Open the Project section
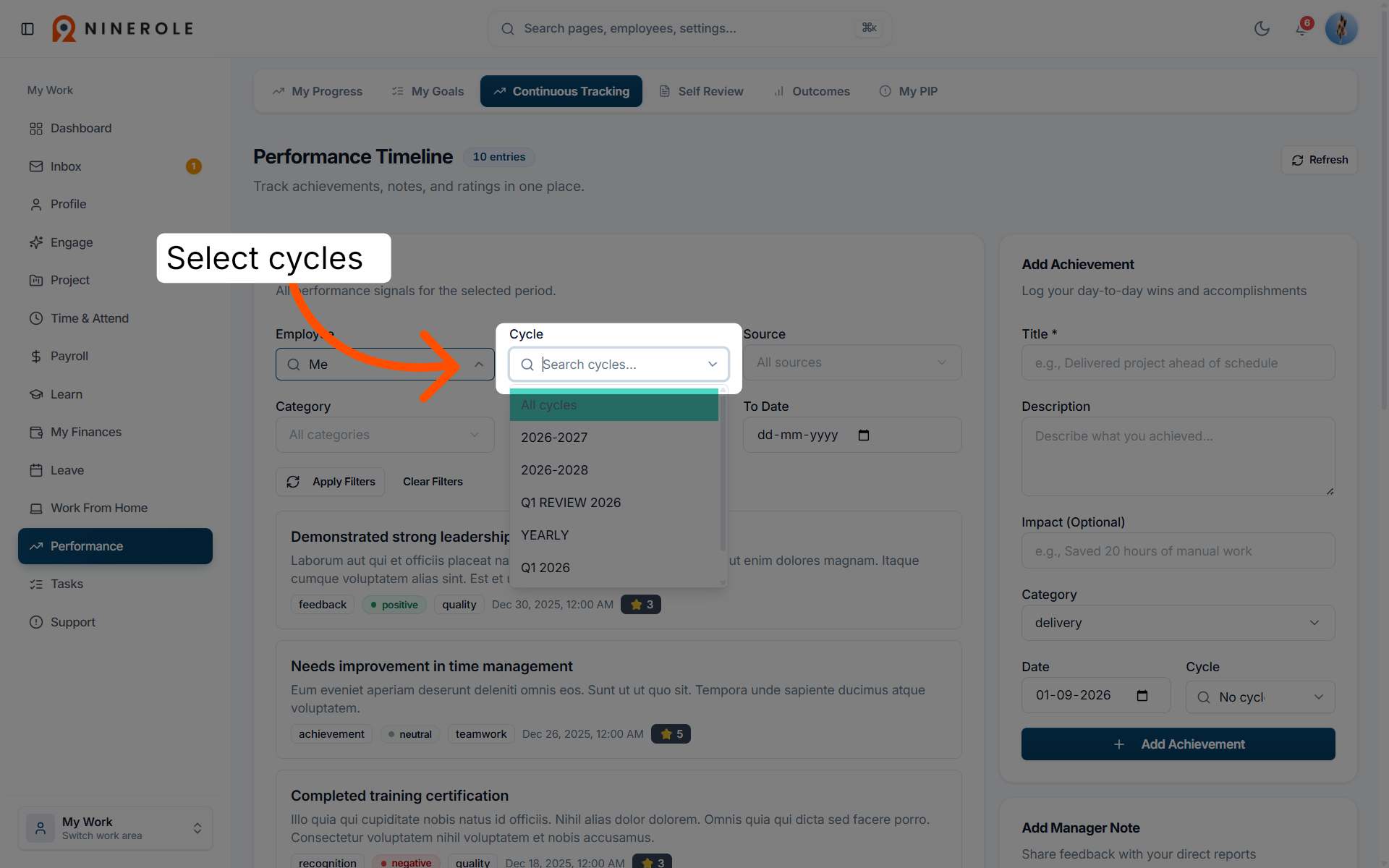The height and width of the screenshot is (868, 1389). coord(115,280)
